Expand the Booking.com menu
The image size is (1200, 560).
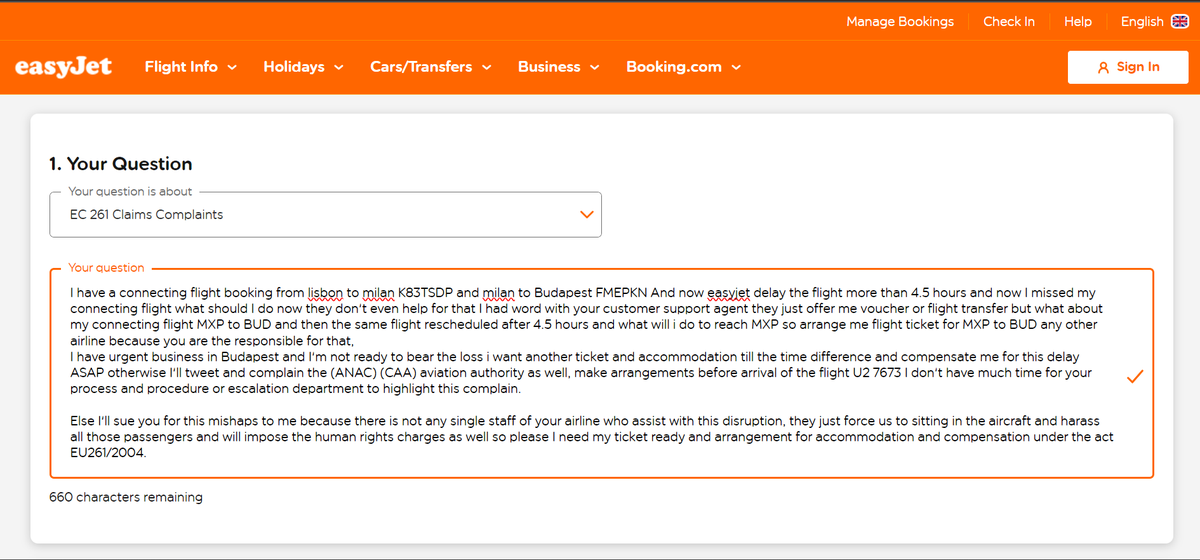(683, 67)
